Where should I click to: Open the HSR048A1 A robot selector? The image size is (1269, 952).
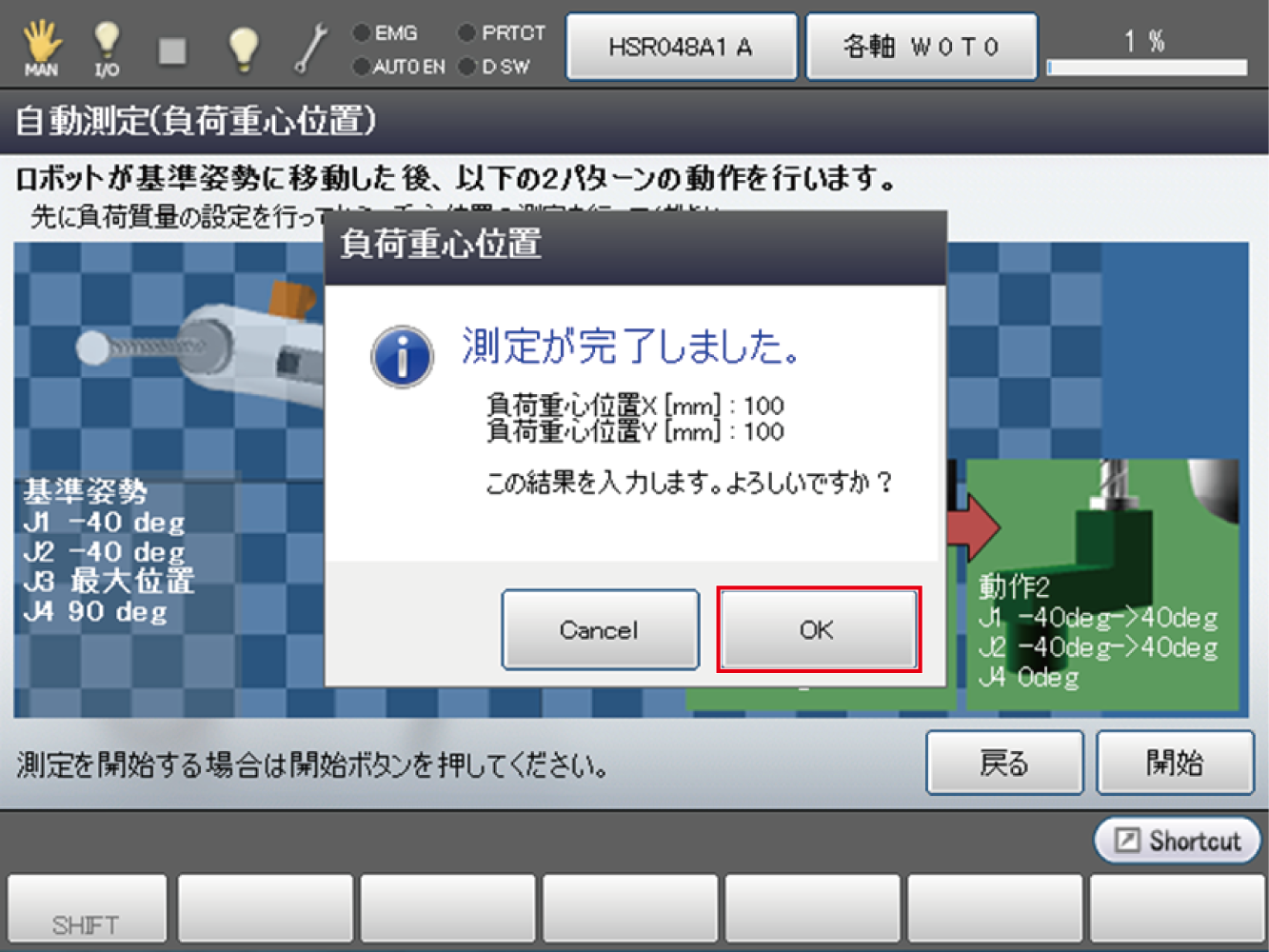point(682,47)
